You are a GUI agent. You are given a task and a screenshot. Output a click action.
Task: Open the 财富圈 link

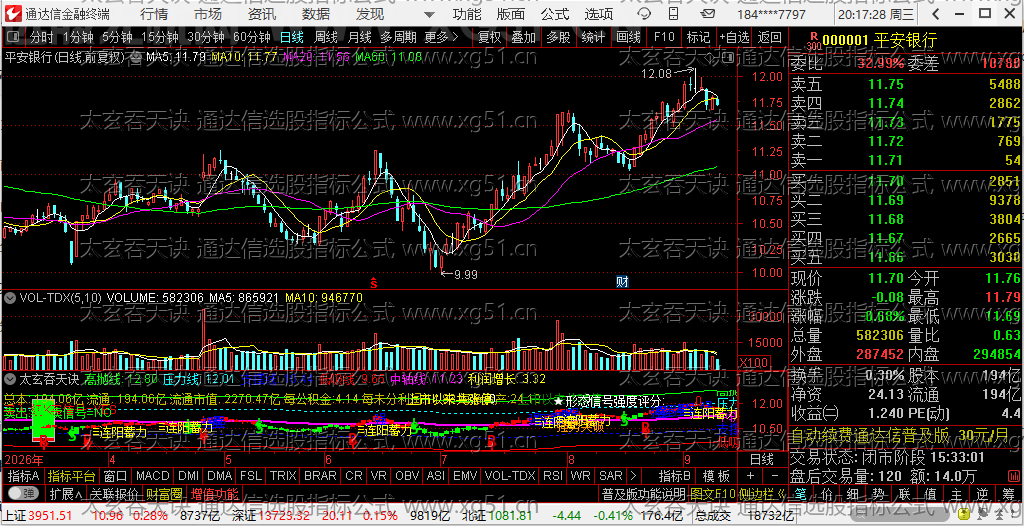click(x=164, y=493)
